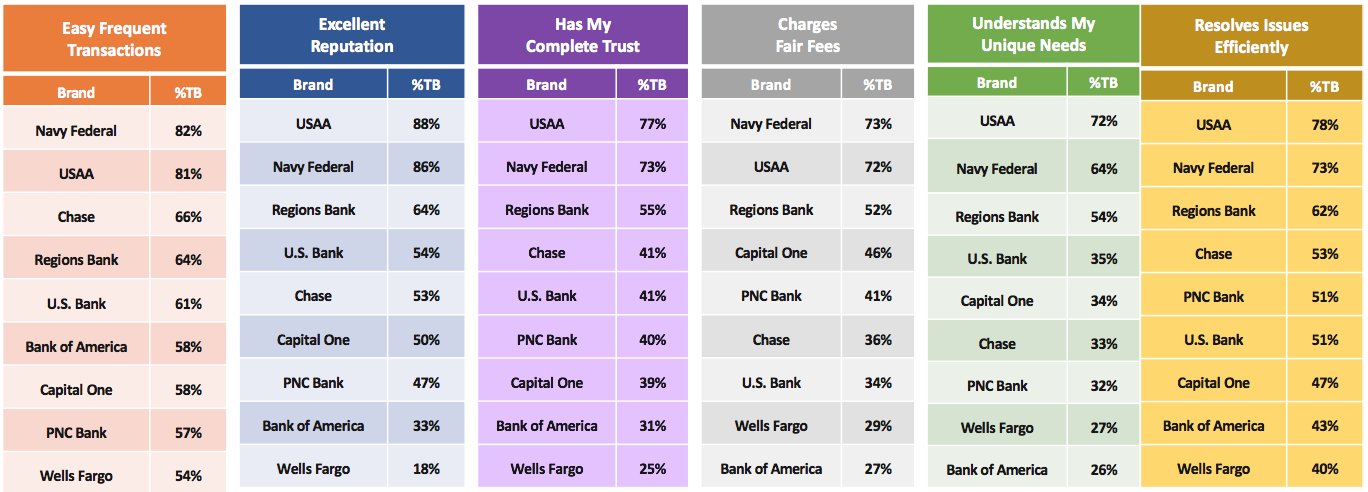Select Navy Federal in Easy Frequent Transactions

[76, 130]
